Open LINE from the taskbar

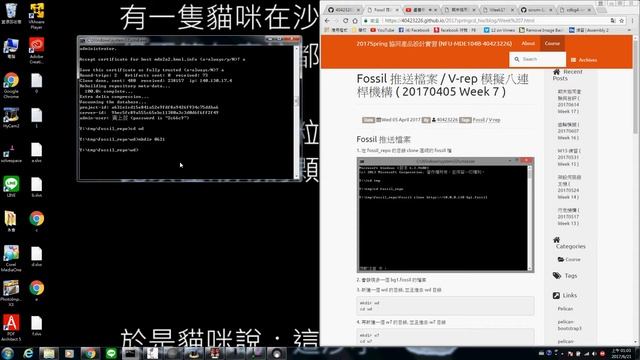[x=111, y=353]
